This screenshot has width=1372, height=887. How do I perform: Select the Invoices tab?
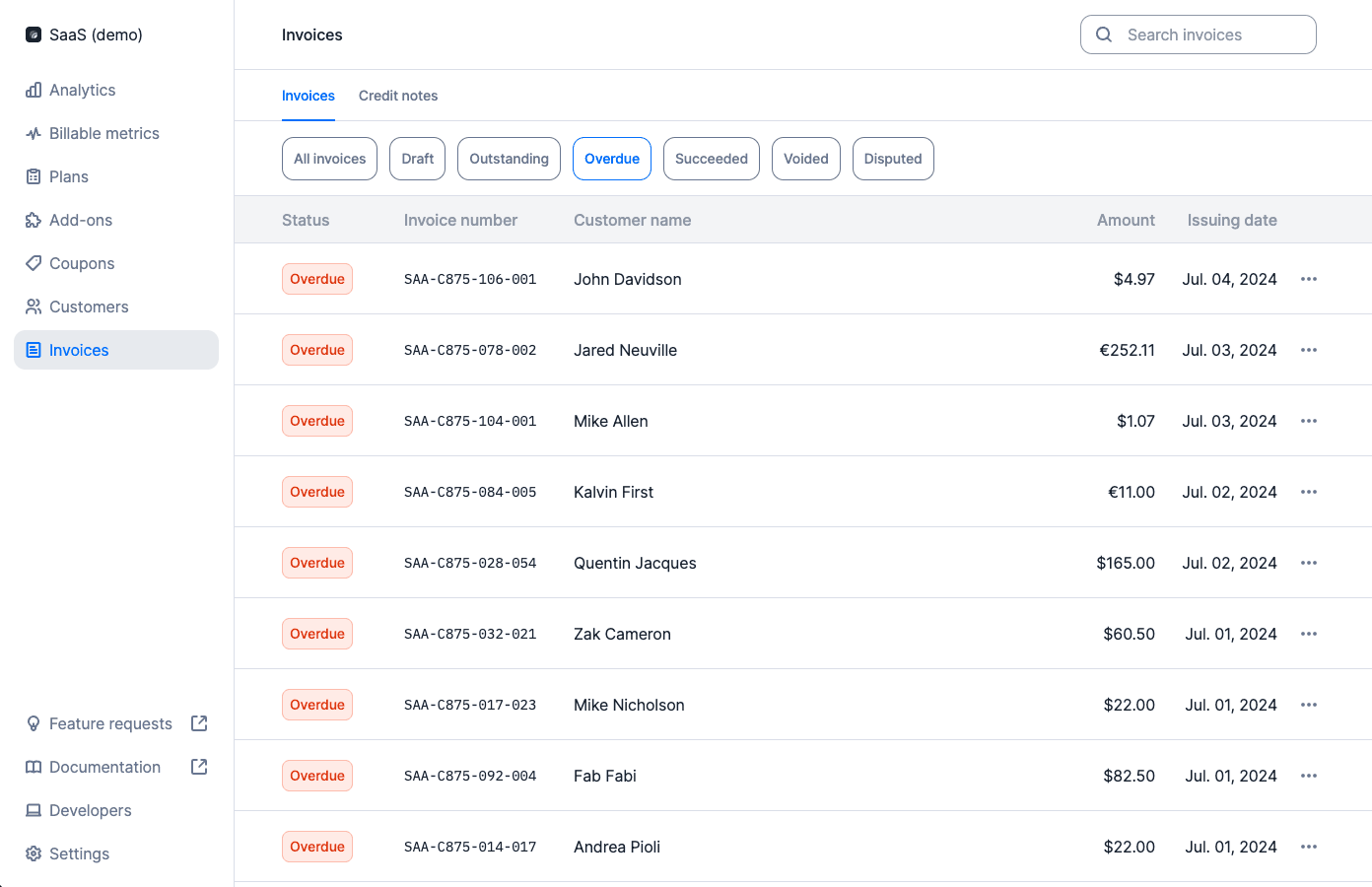[309, 96]
